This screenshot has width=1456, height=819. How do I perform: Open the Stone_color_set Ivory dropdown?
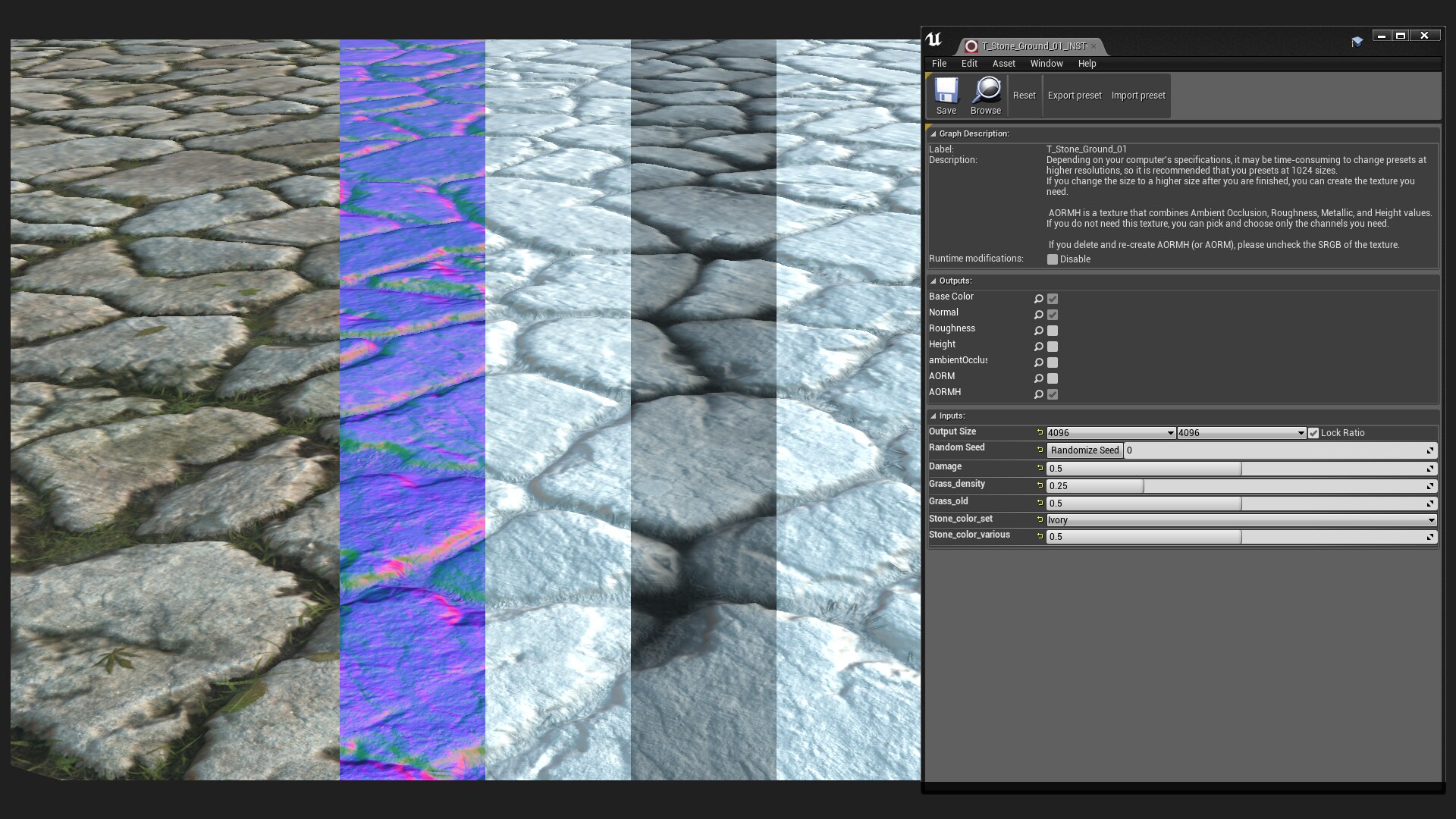[1241, 520]
